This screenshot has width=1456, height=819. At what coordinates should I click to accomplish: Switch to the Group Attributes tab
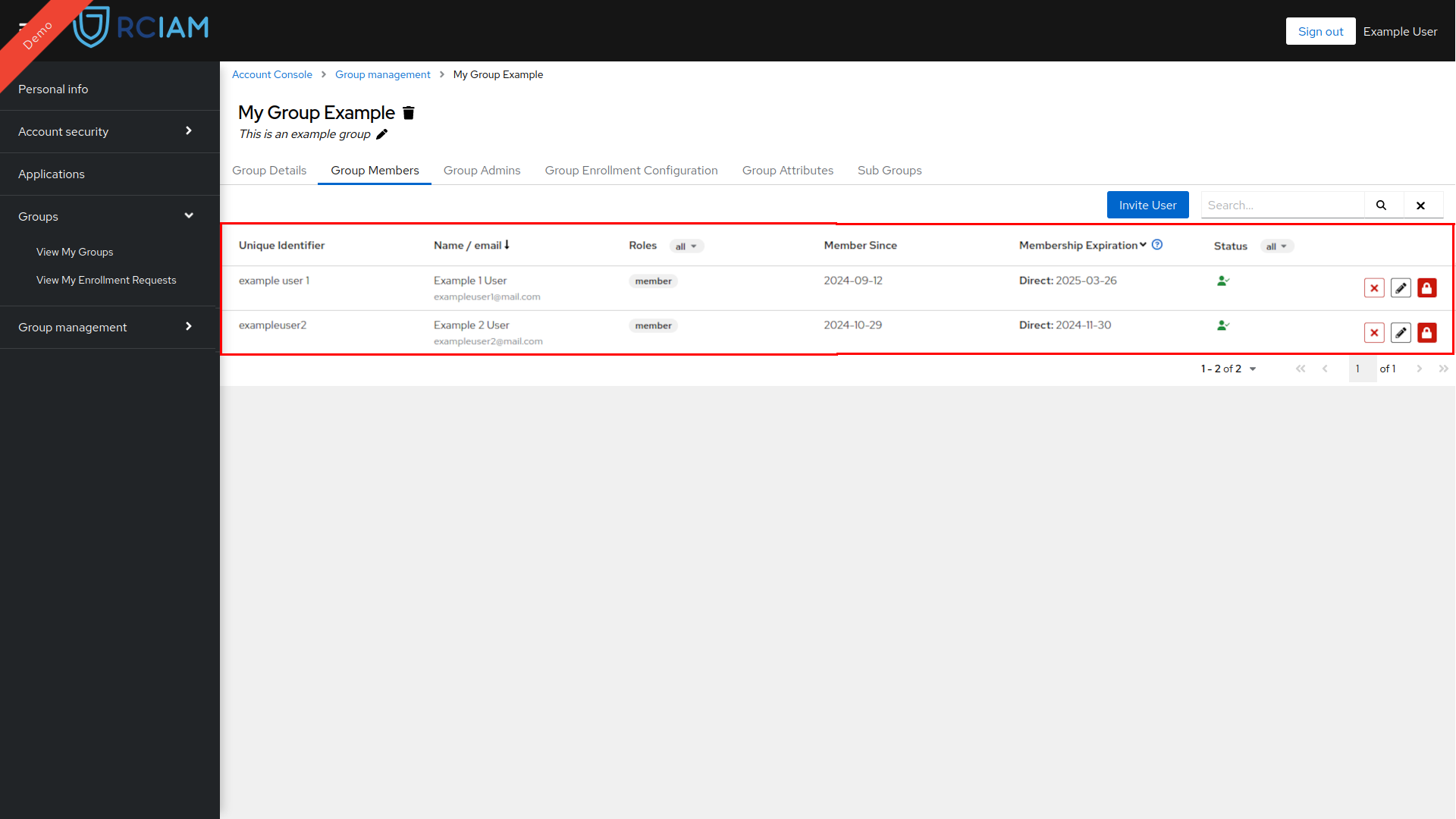[787, 170]
